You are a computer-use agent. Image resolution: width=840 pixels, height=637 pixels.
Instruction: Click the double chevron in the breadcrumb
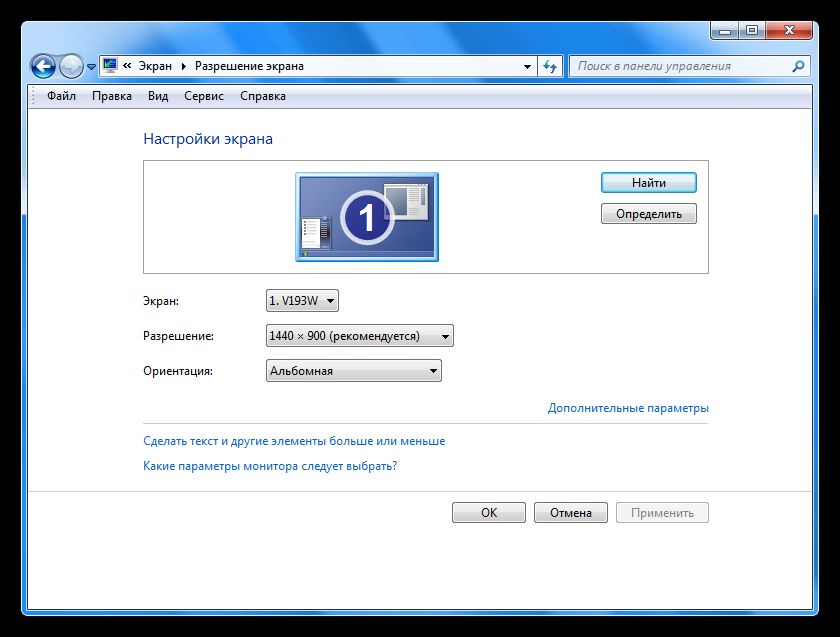coord(127,65)
